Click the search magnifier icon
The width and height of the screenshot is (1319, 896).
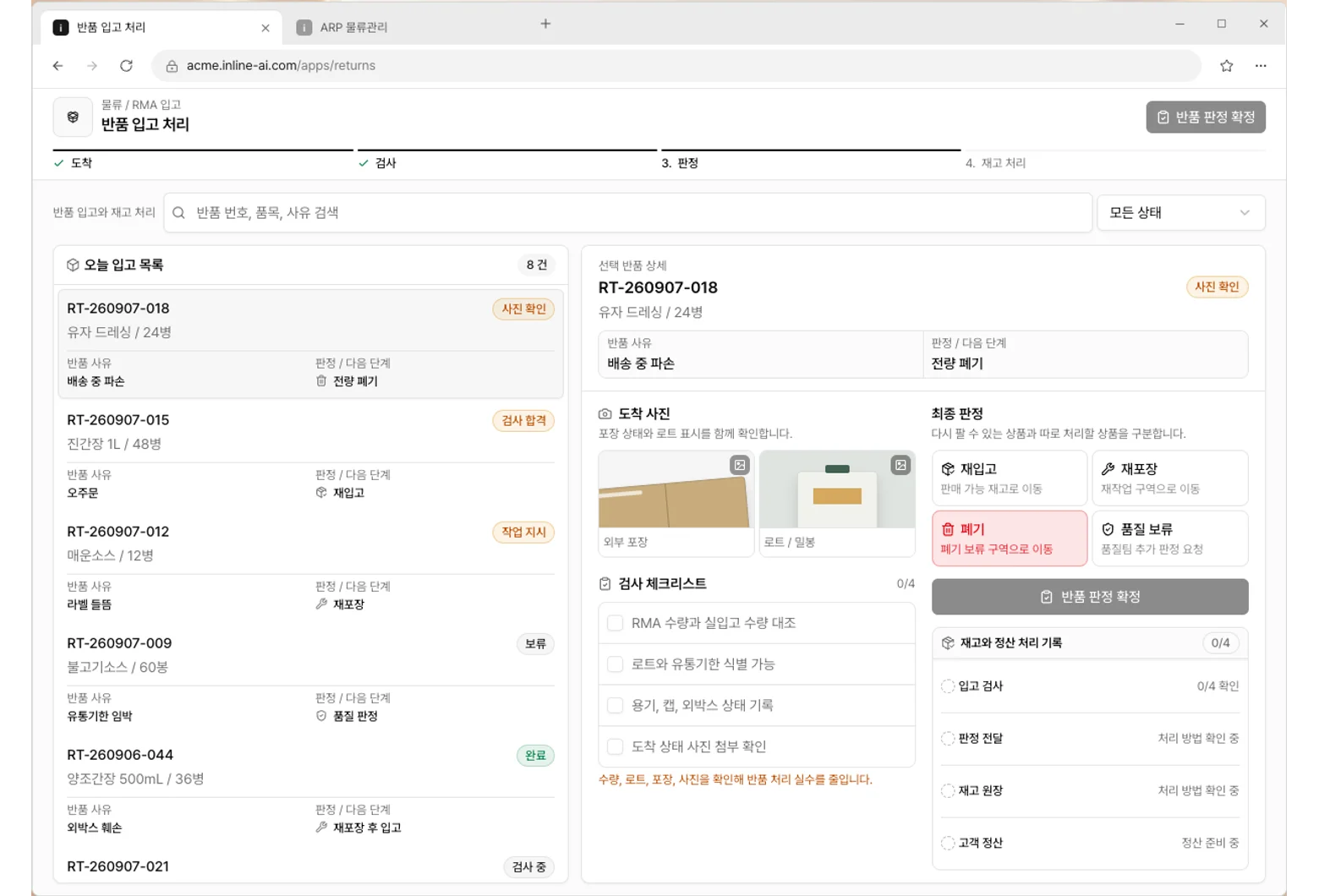[178, 213]
